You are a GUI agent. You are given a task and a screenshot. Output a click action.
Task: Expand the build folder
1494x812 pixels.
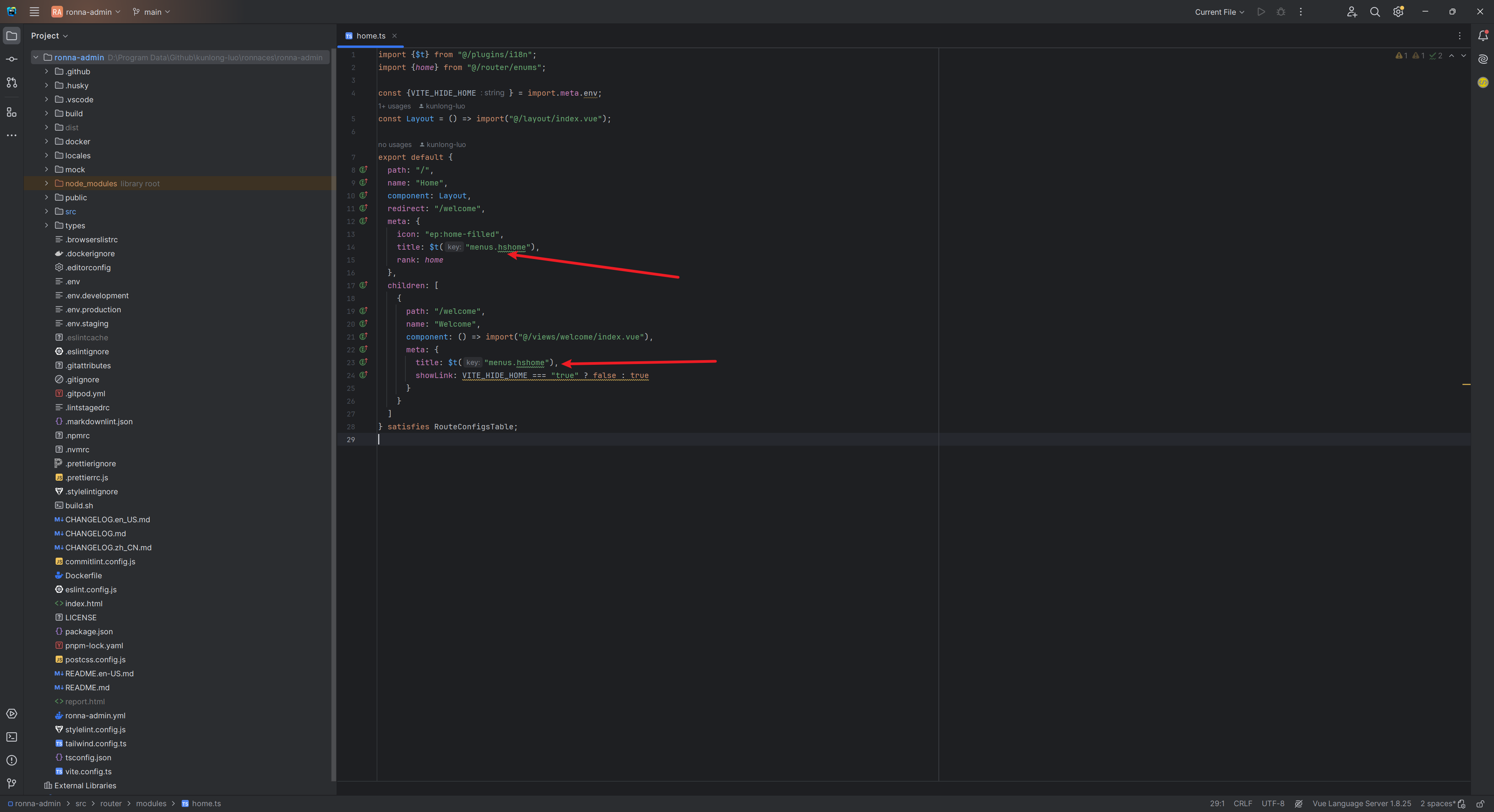tap(46, 113)
